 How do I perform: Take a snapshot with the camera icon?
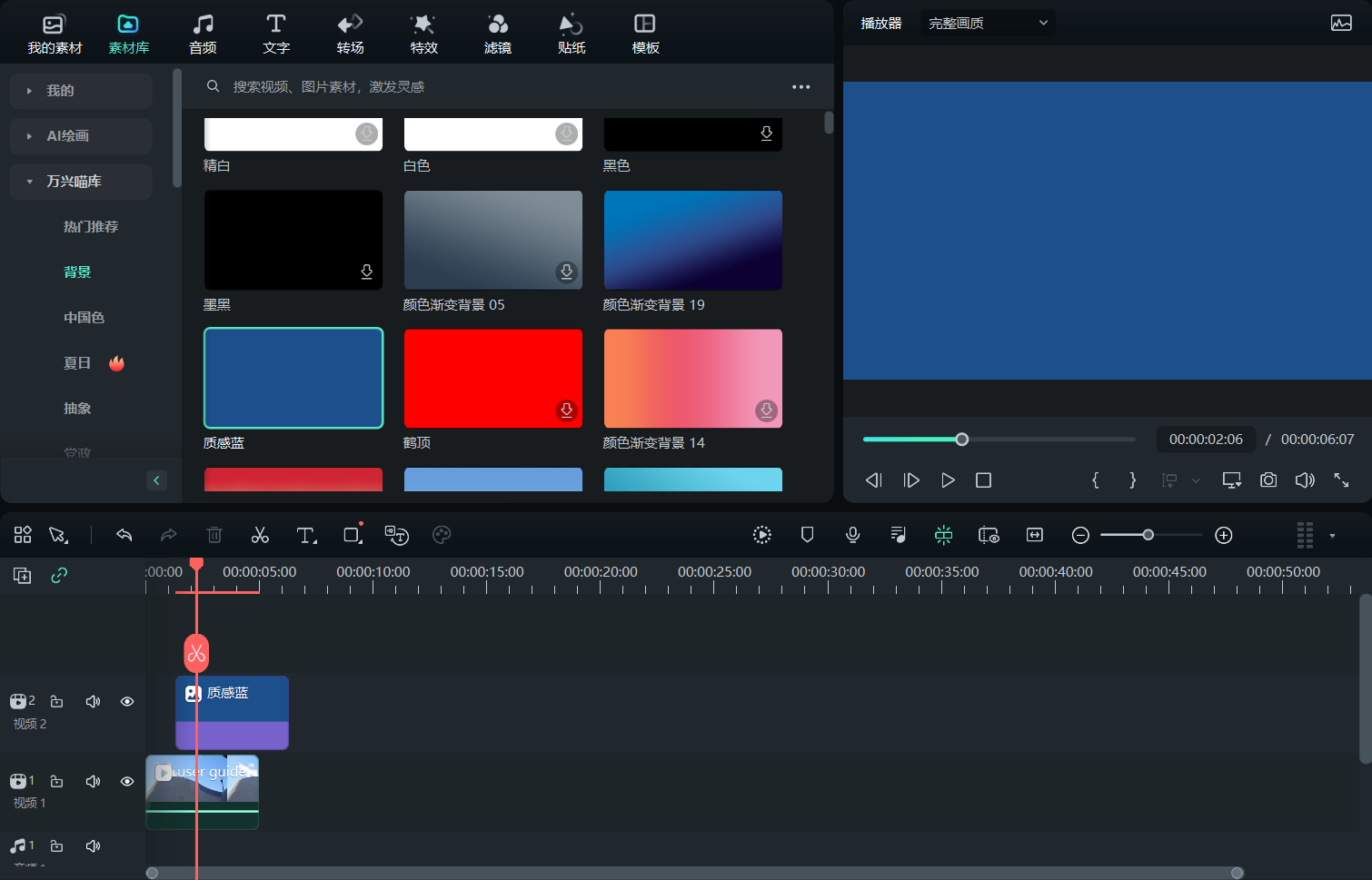click(1268, 480)
